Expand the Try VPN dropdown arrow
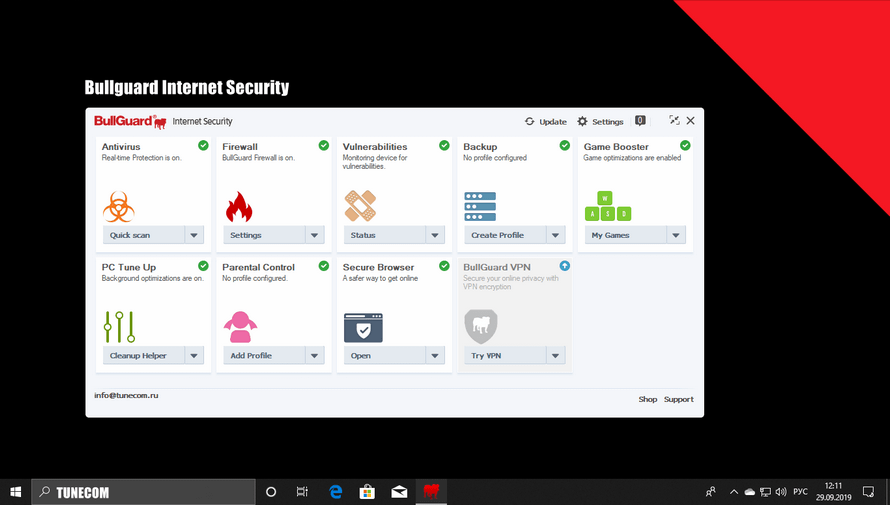Image resolution: width=890 pixels, height=505 pixels. (556, 355)
